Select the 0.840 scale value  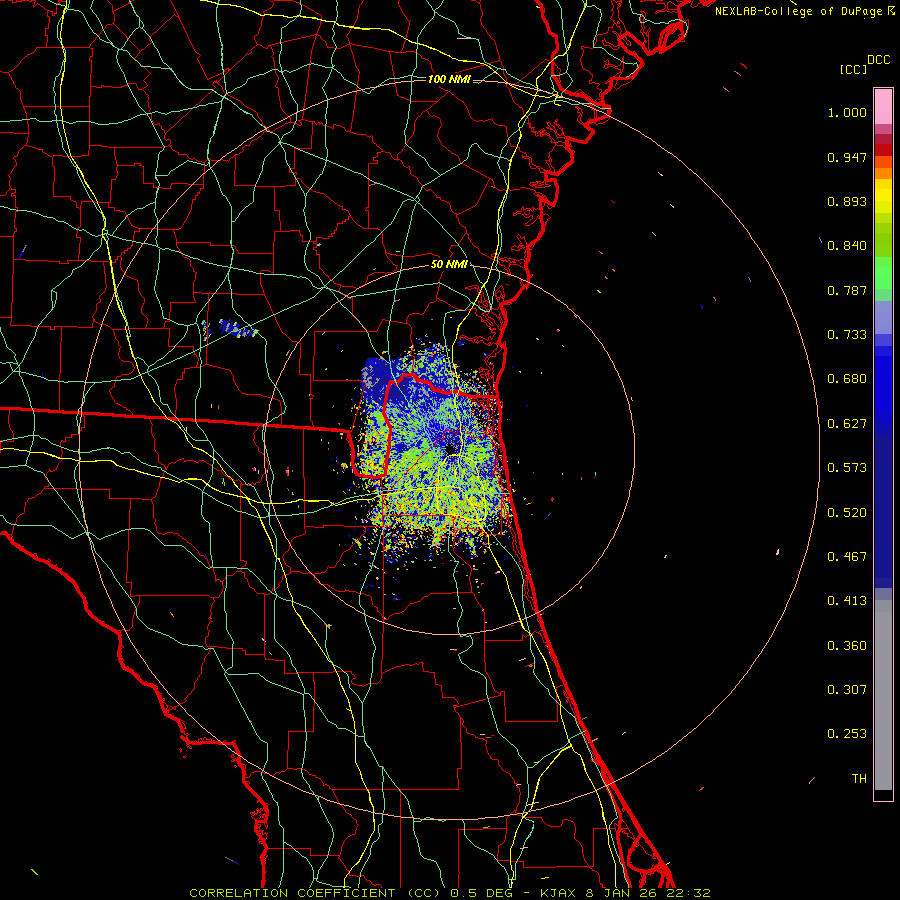[x=847, y=246]
